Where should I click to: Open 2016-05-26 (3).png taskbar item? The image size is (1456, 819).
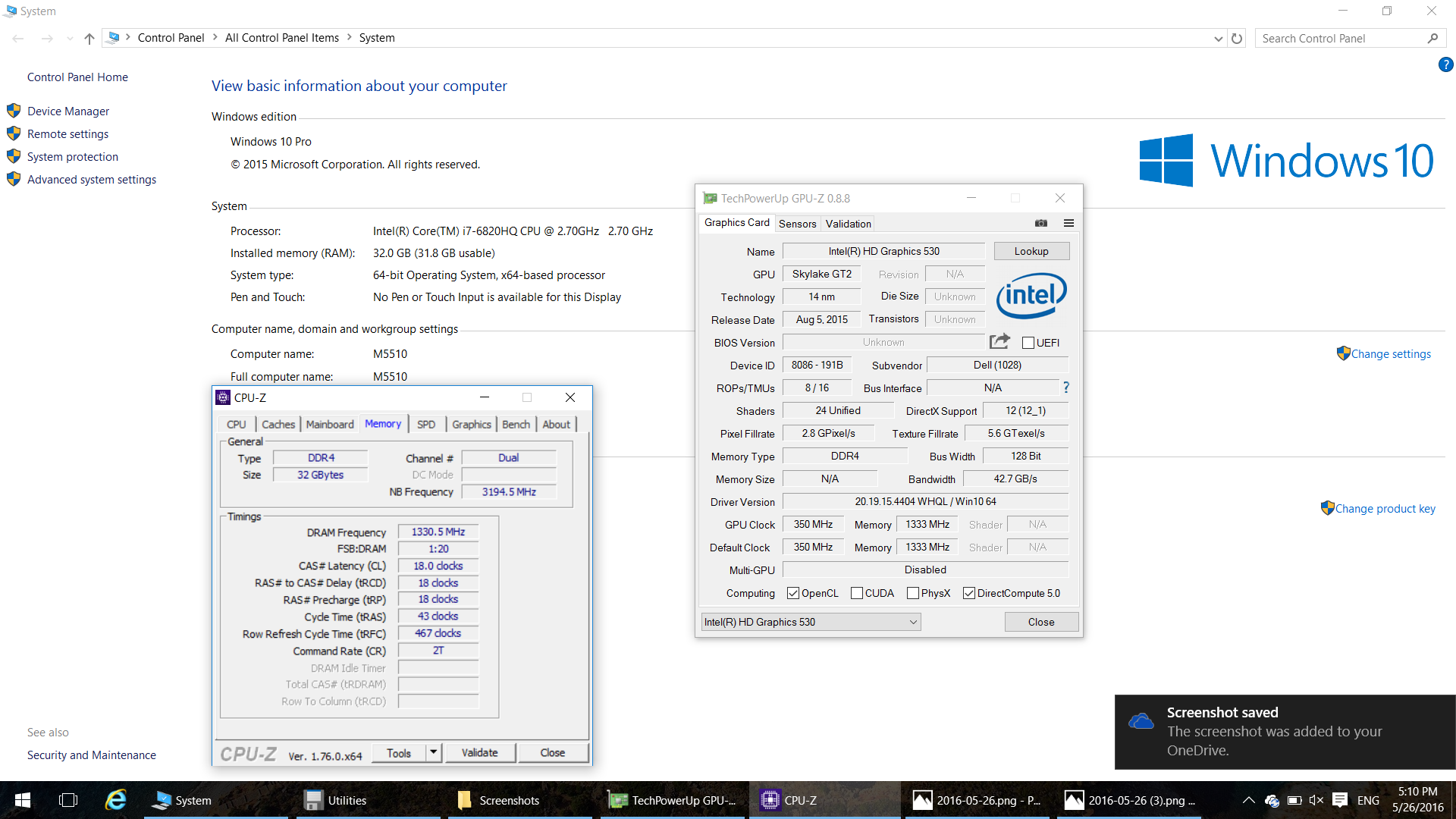tap(1128, 800)
